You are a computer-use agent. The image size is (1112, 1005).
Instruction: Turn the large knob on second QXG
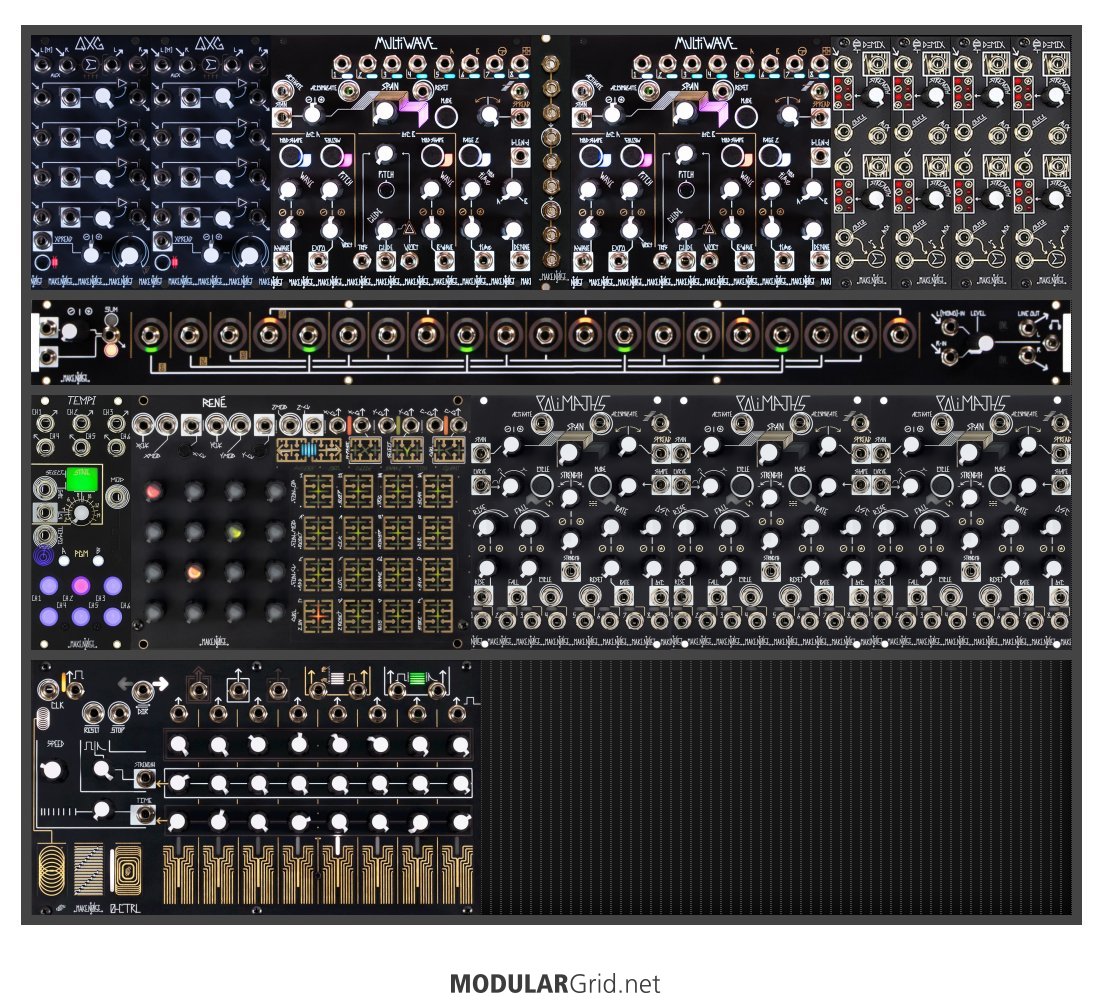(248, 256)
